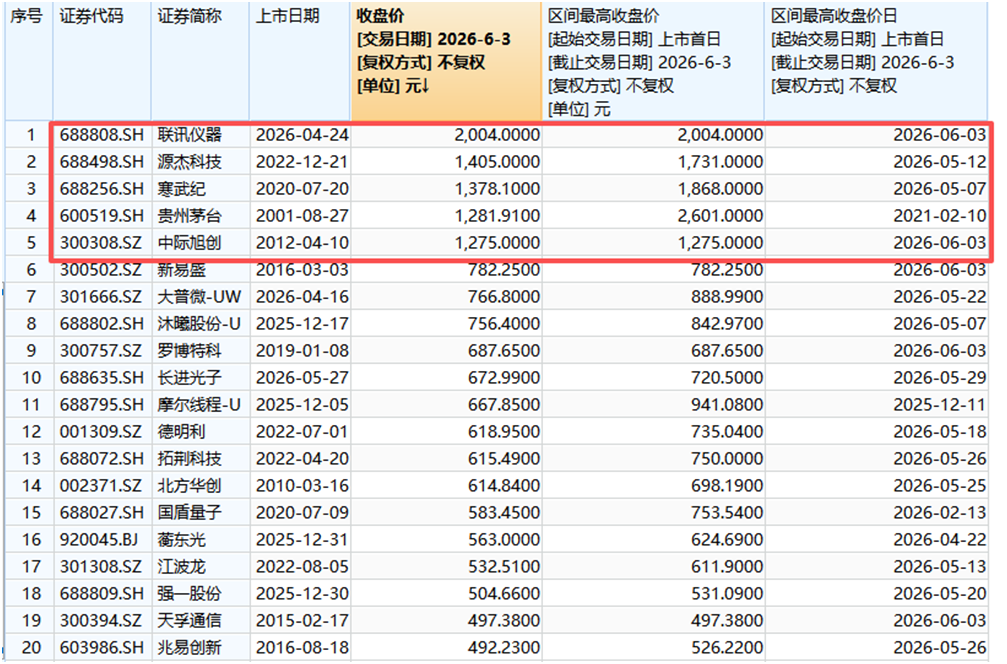Screen dimensions: 1007x664
Task: Select the 新易盛 name cell
Action: 200,270
